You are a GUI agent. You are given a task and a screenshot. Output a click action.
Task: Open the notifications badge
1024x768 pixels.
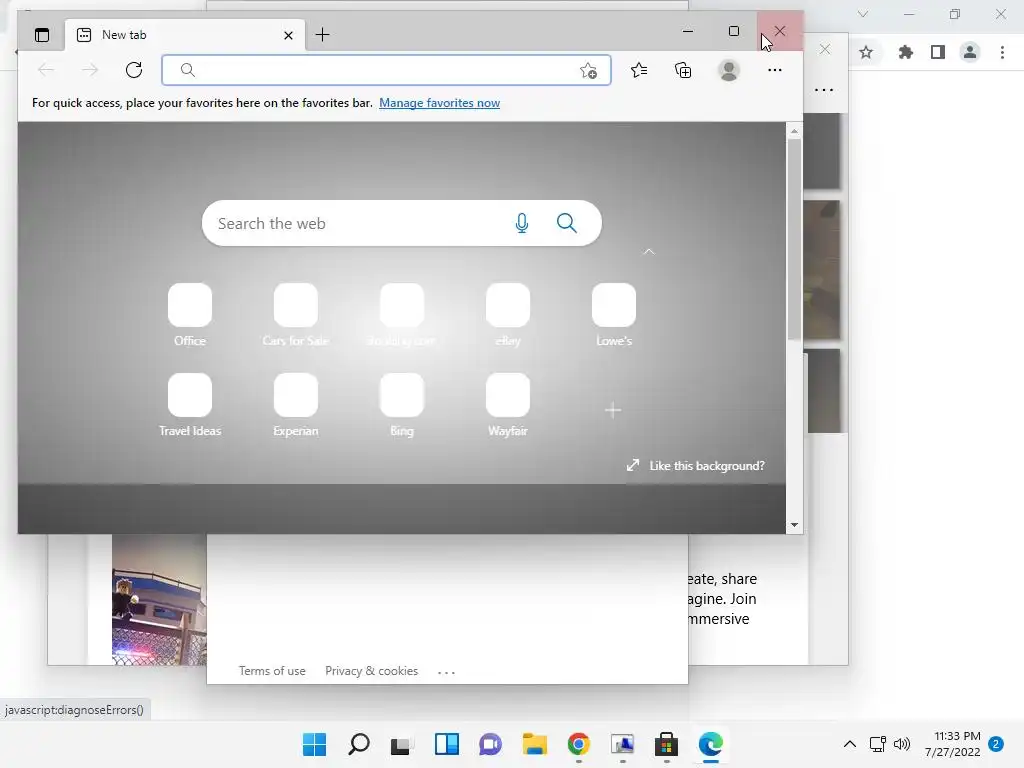coord(996,744)
